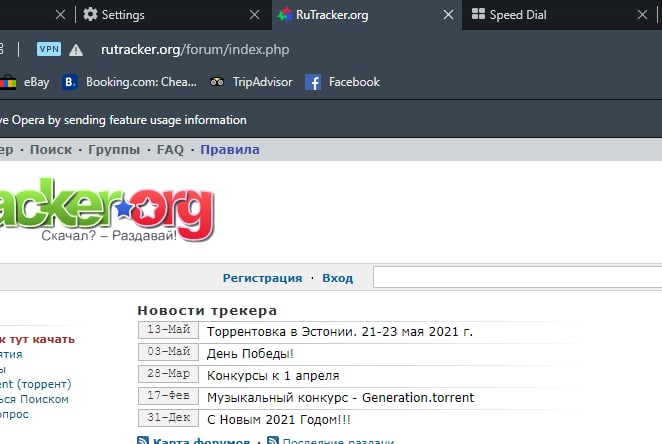The height and width of the screenshot is (444, 662).
Task: Open news Музыкальный конкурс - Generation.torrent
Action: pyautogui.click(x=341, y=398)
